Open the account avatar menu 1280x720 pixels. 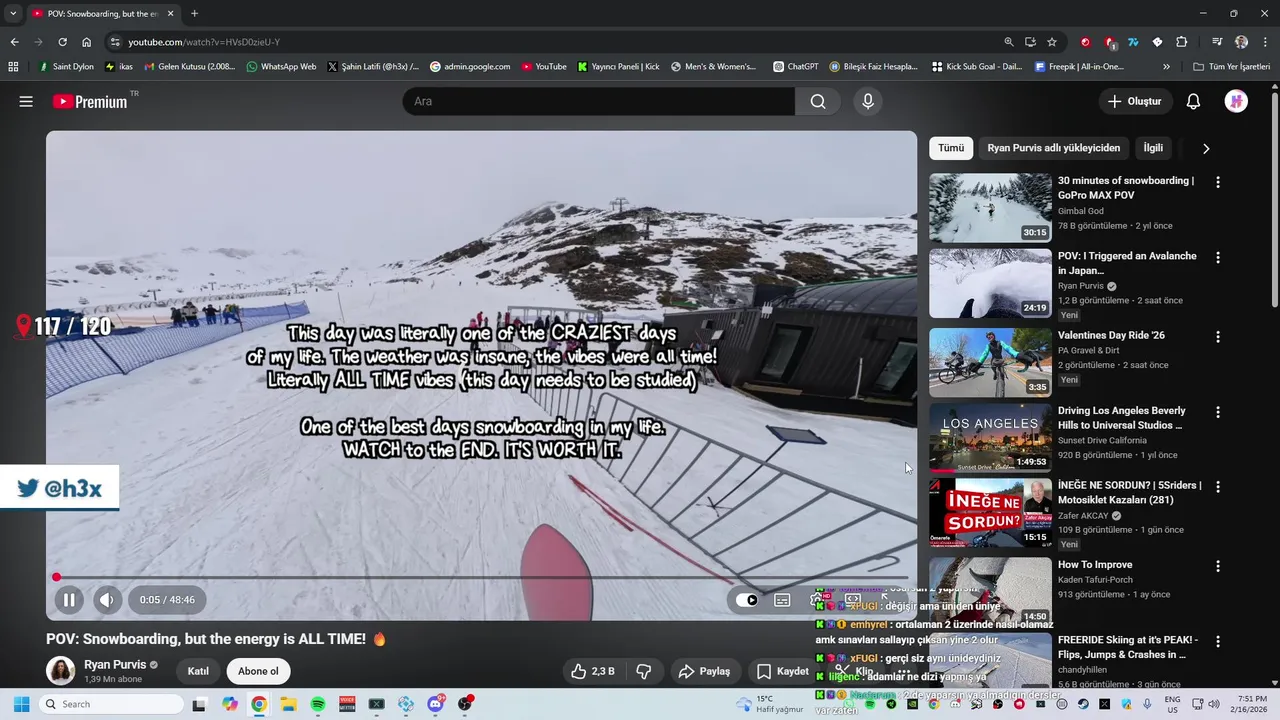coord(1236,101)
